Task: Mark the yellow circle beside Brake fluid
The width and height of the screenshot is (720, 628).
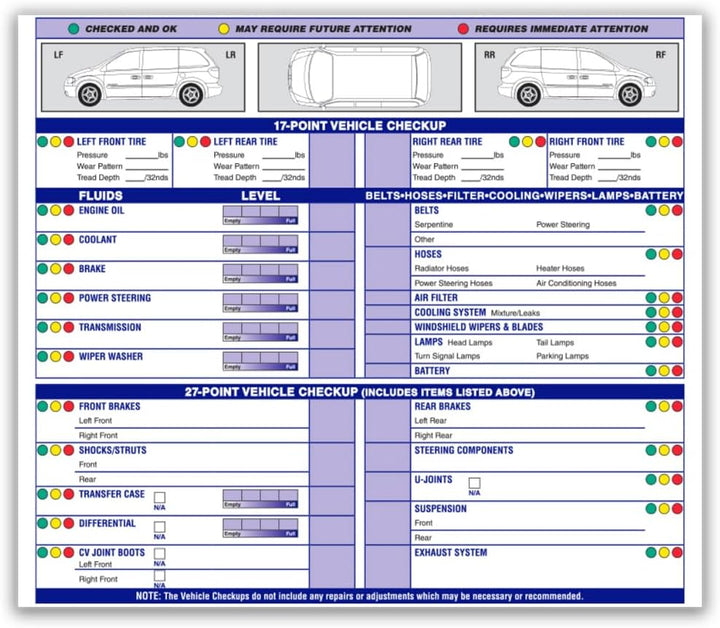Action: click(x=56, y=269)
